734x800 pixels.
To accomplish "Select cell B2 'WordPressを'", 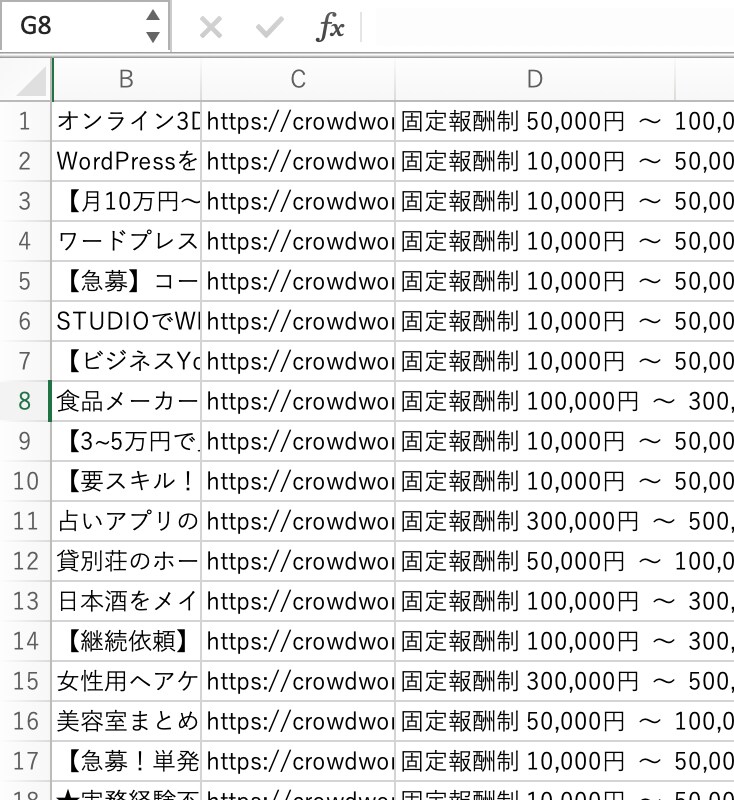I will [126, 161].
